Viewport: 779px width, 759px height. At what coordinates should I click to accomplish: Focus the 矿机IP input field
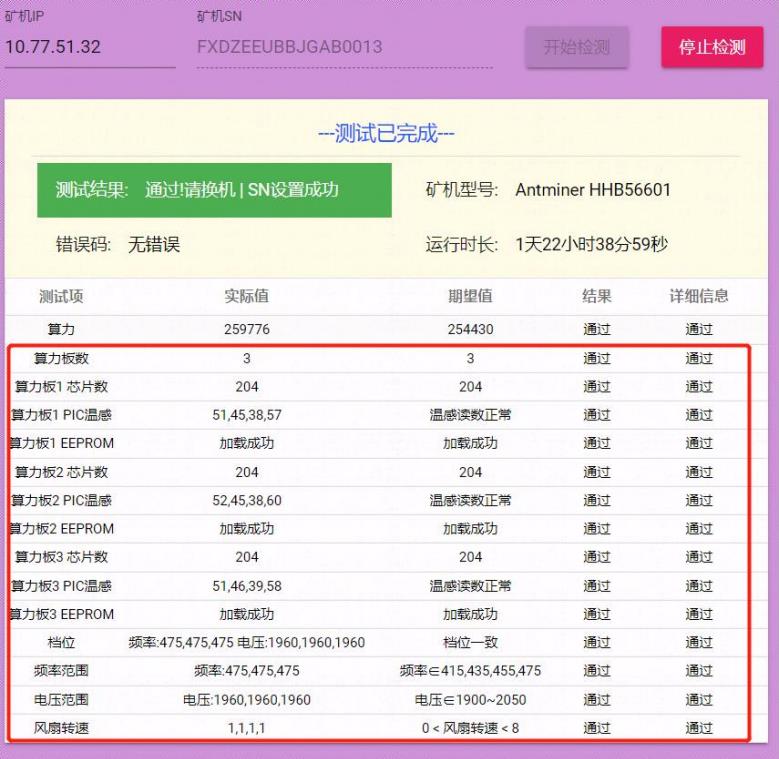(x=88, y=47)
